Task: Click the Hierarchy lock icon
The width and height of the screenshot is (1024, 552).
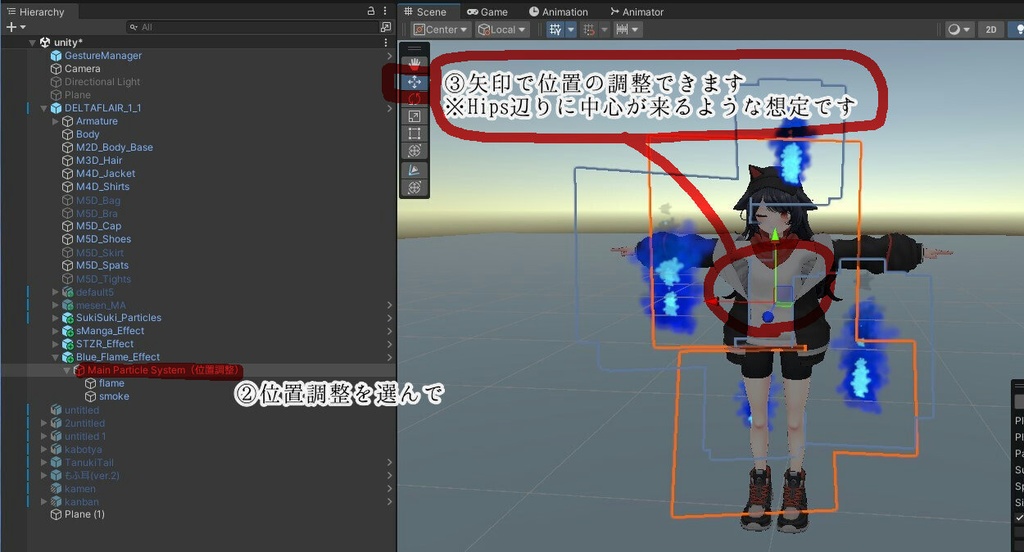Action: pyautogui.click(x=371, y=11)
